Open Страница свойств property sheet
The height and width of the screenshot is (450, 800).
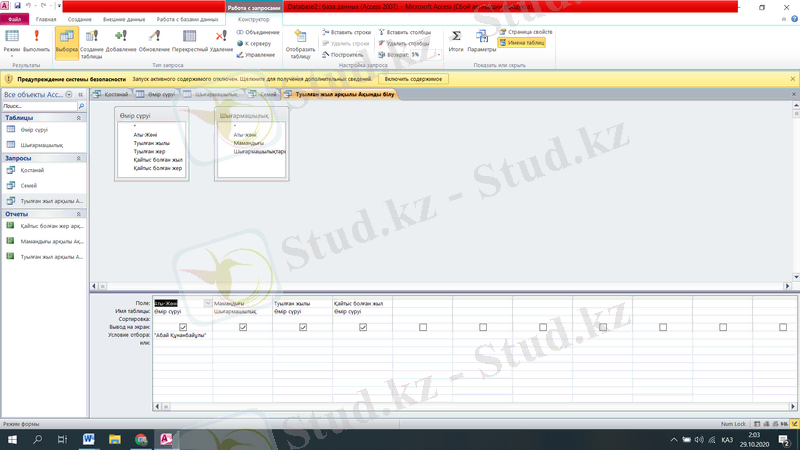point(526,32)
